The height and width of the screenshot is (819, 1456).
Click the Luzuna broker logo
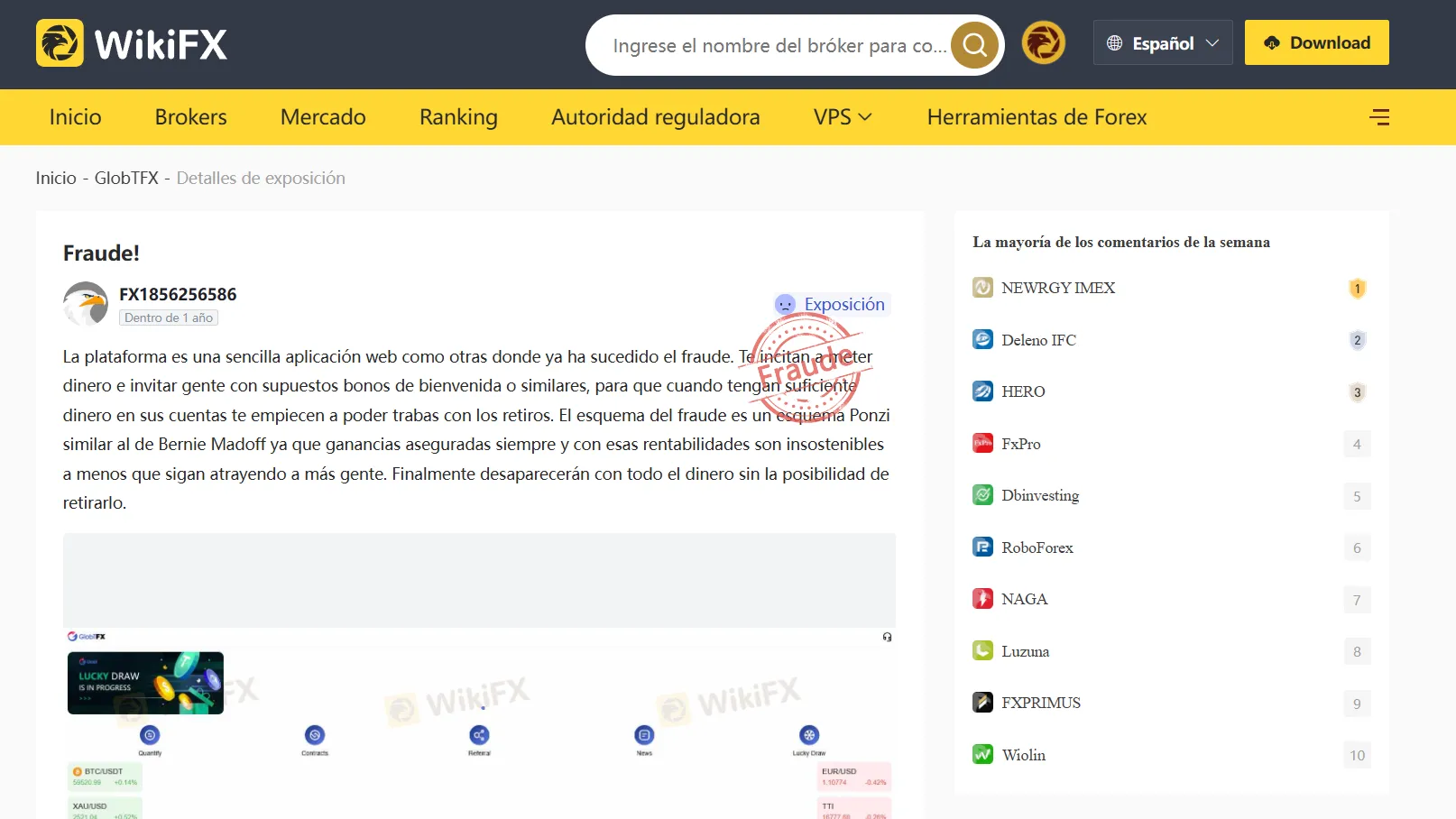click(x=982, y=651)
